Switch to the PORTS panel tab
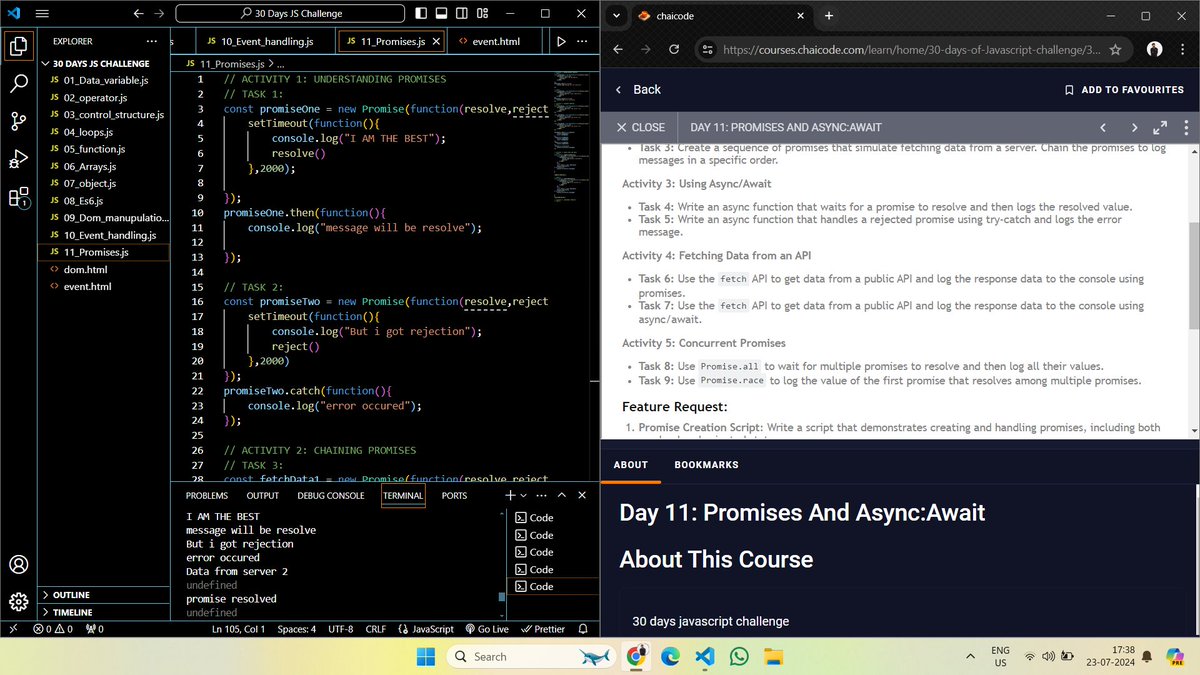This screenshot has height=675, width=1200. [x=454, y=495]
